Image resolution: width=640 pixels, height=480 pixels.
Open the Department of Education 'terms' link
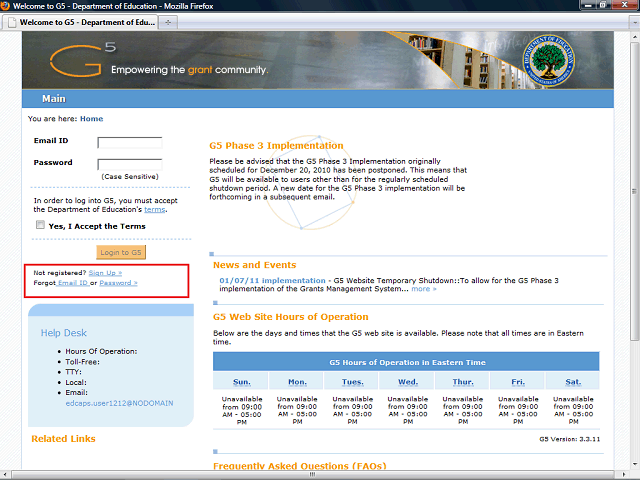(155, 210)
